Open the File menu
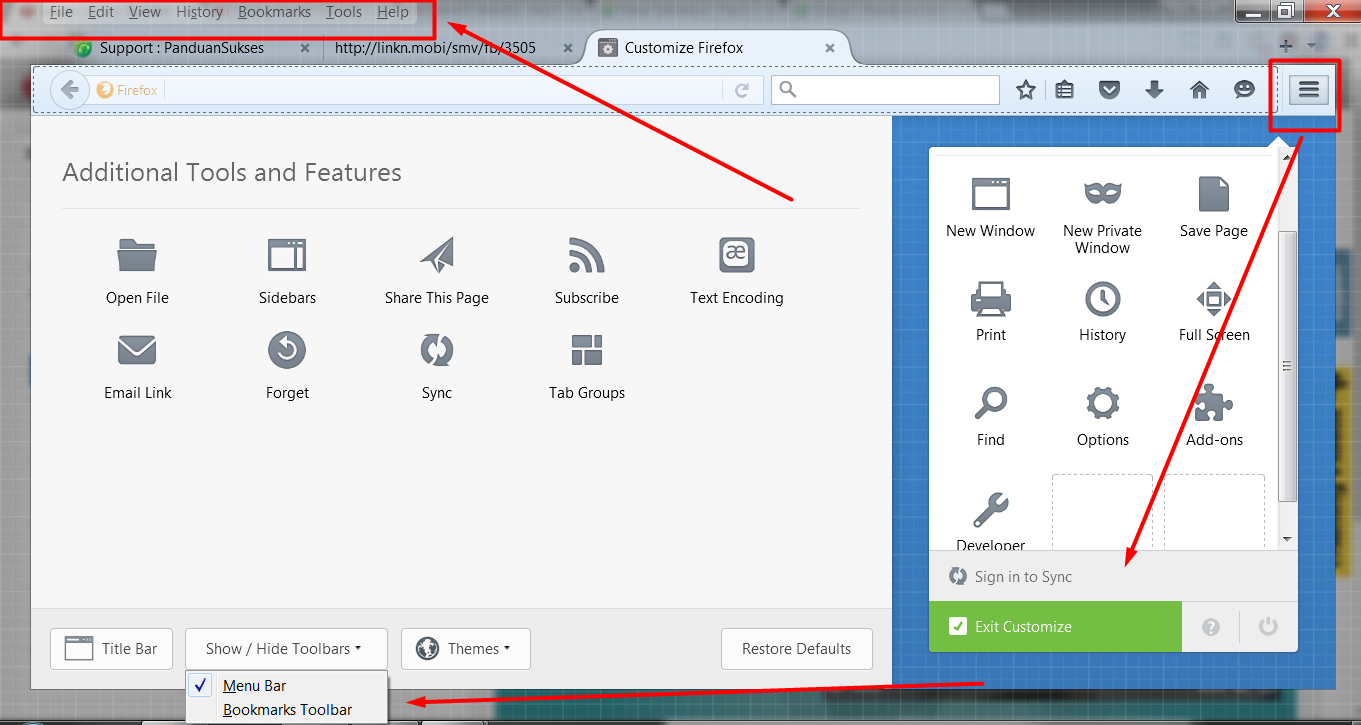The height and width of the screenshot is (725, 1361). pos(61,12)
